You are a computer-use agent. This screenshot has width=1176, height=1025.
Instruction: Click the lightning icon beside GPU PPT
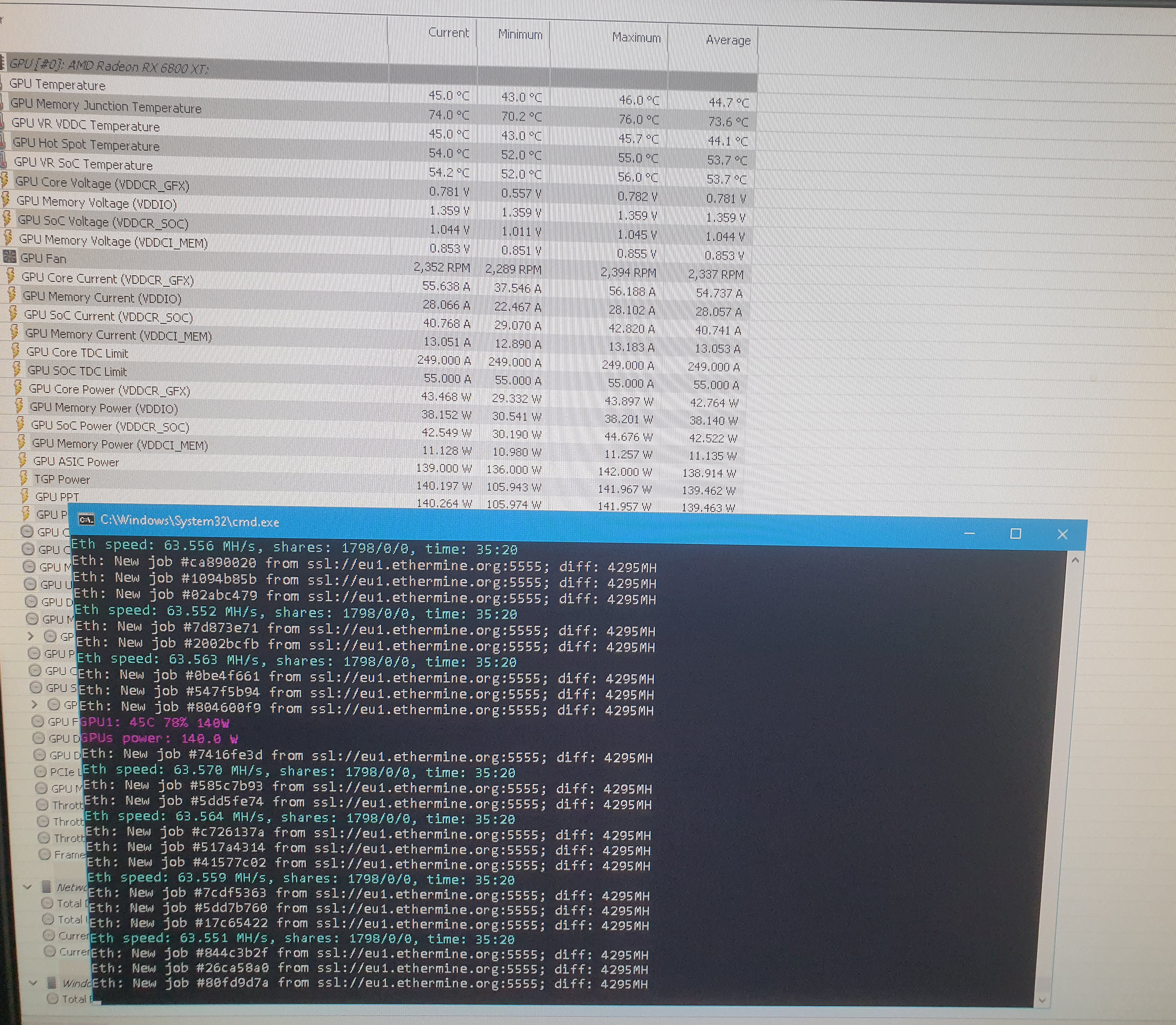coord(24,495)
